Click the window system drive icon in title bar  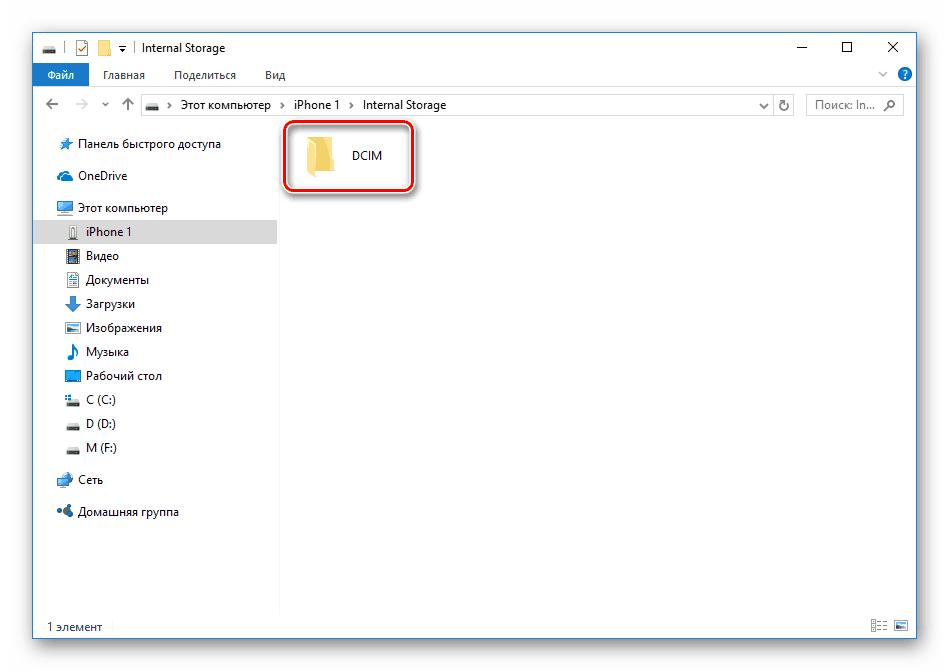click(x=49, y=49)
